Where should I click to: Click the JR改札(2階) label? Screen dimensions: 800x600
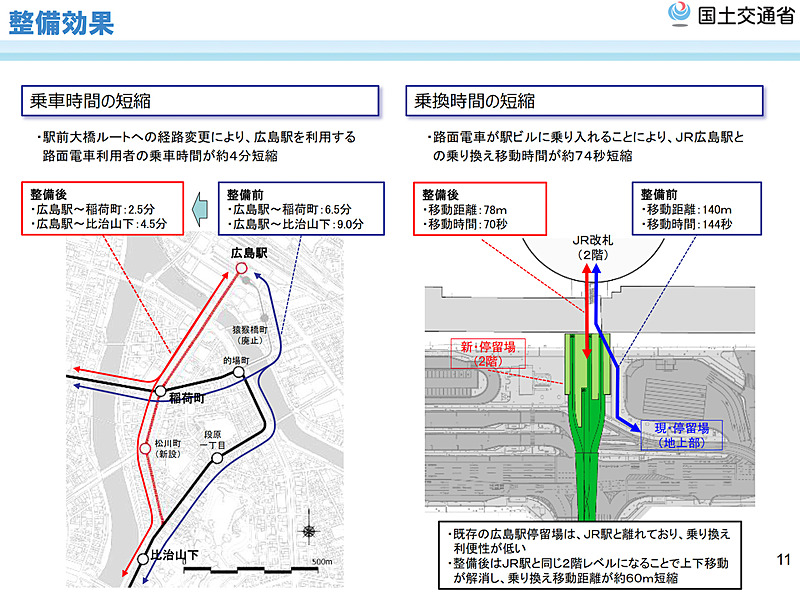pyautogui.click(x=593, y=247)
